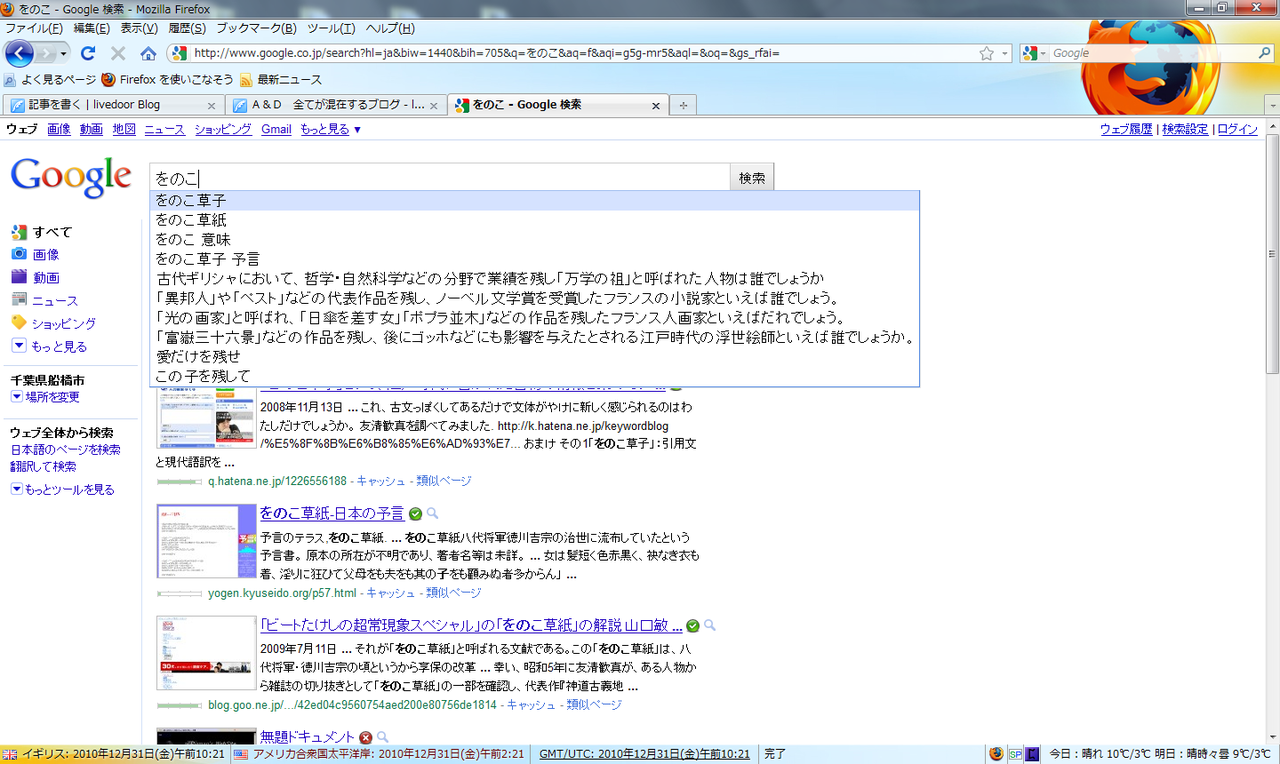Open the 表示(V) menu
Viewport: 1280px width, 764px height.
[x=139, y=28]
